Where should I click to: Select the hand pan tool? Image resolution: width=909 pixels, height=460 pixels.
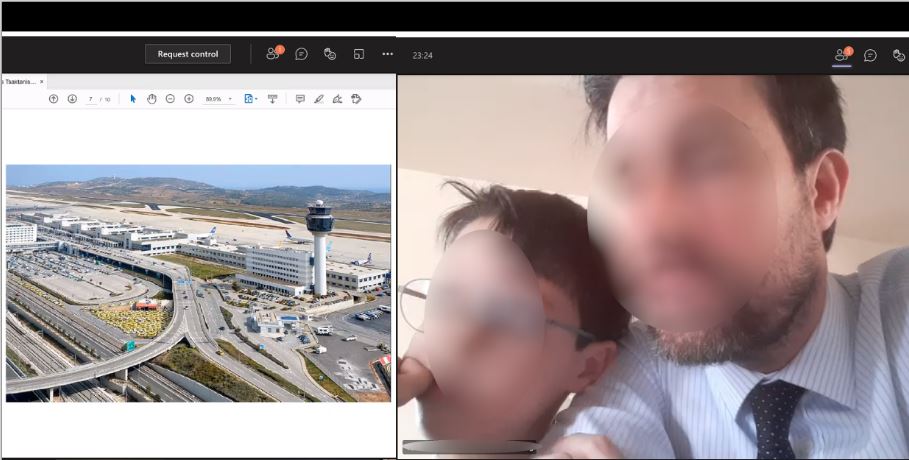click(151, 99)
